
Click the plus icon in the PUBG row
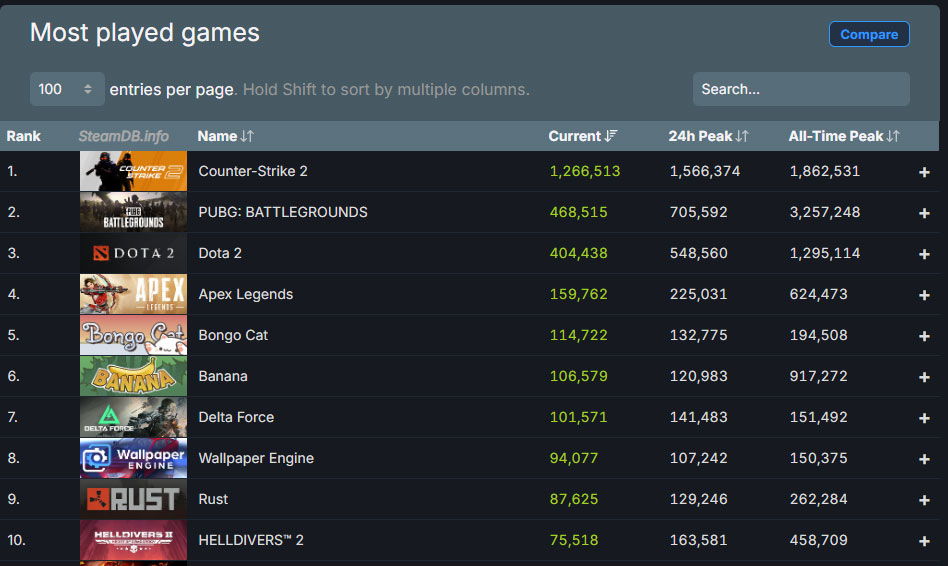click(x=924, y=213)
